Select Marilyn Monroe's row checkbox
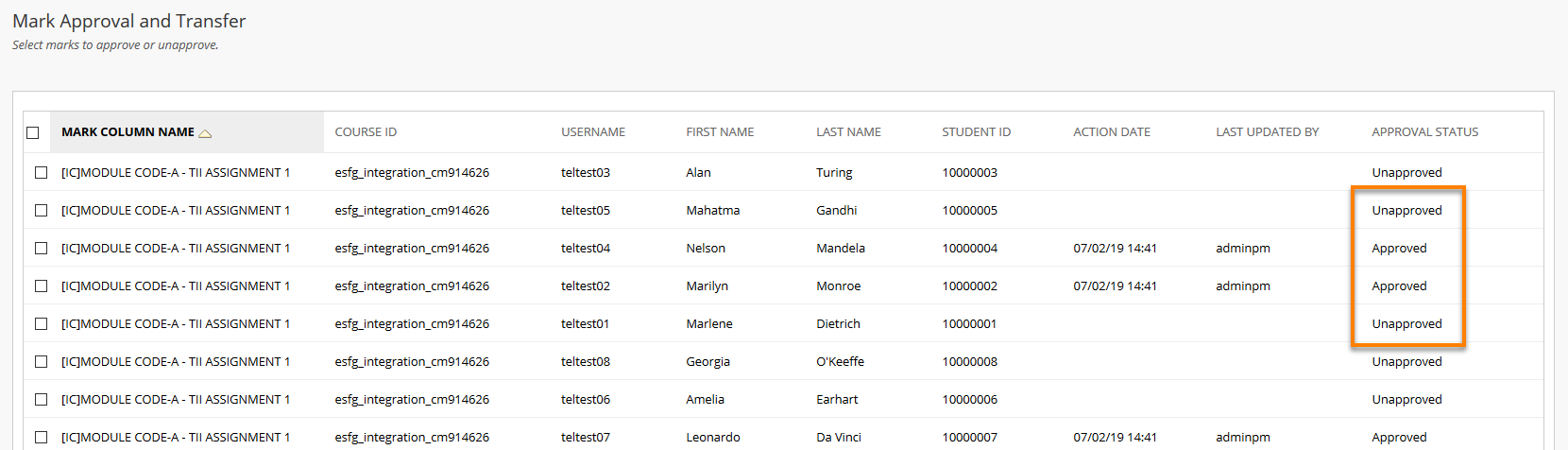1568x450 pixels. click(41, 286)
